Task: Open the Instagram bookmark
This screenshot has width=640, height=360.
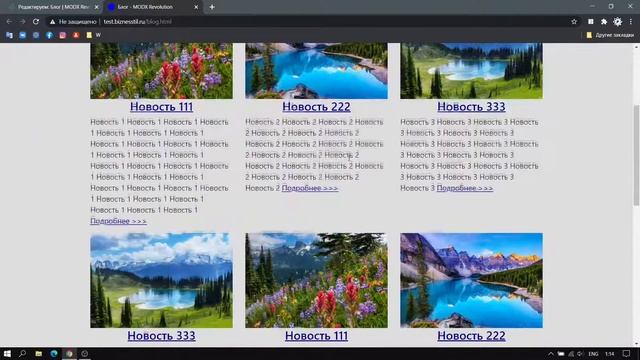Action: click(62, 36)
